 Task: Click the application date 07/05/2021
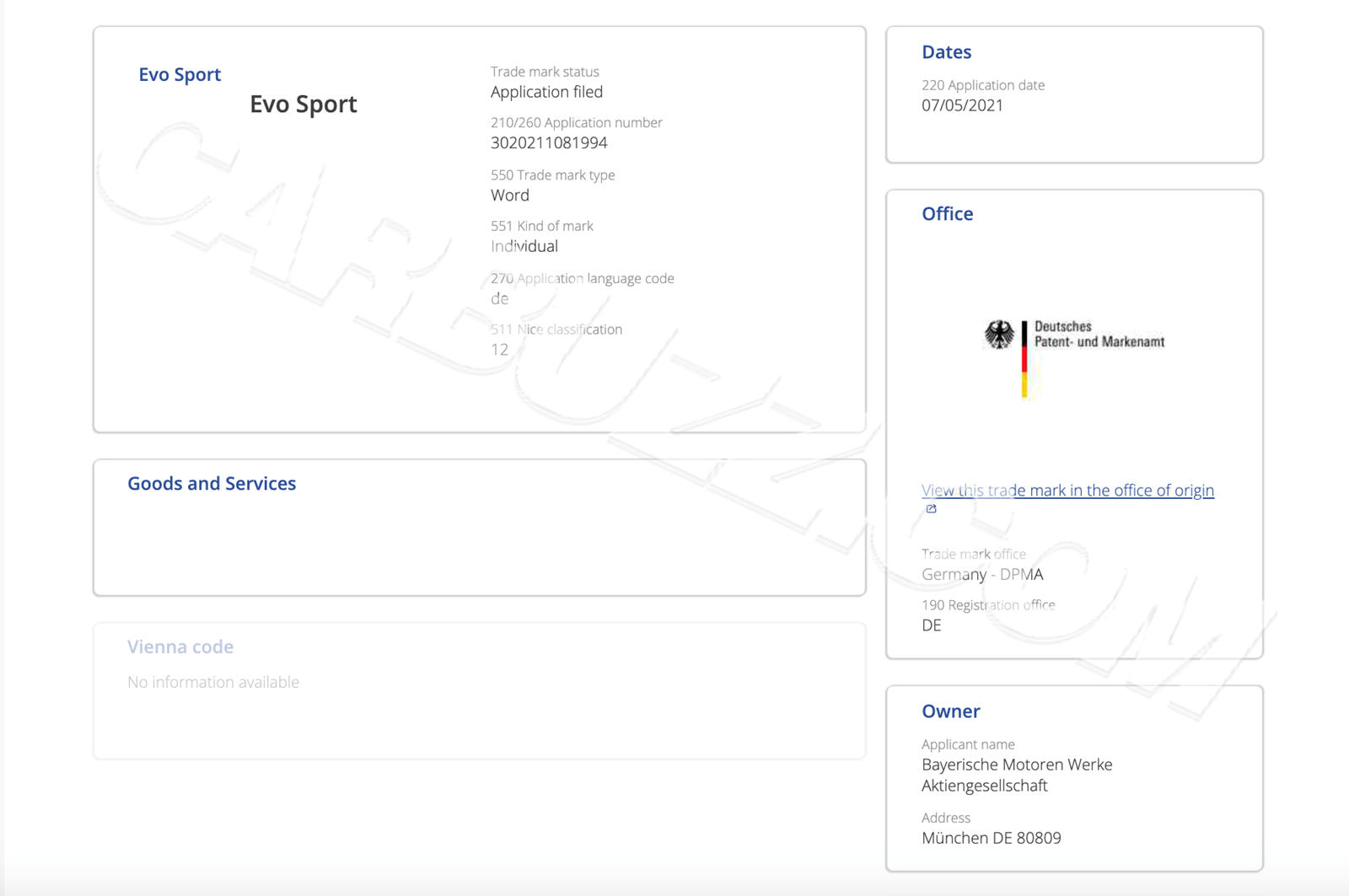click(x=962, y=105)
